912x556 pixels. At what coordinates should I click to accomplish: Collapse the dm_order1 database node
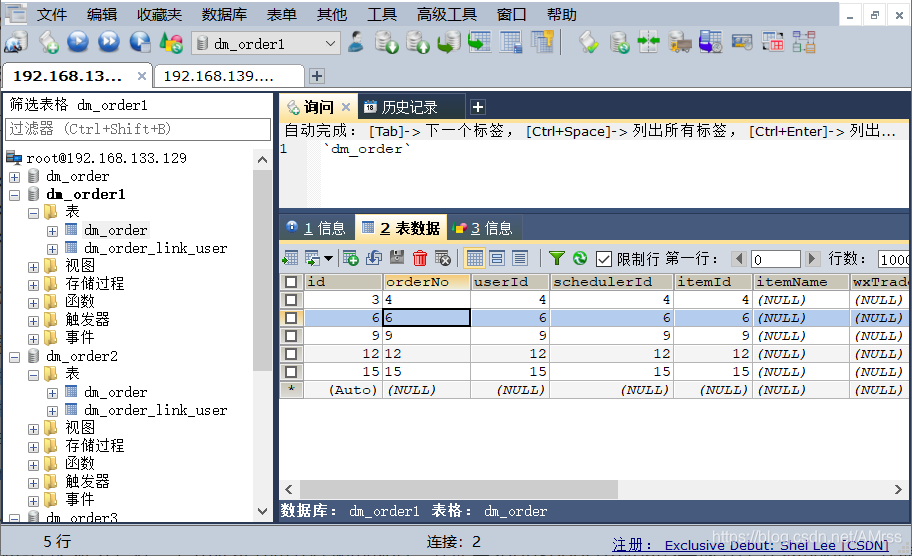pos(15,195)
